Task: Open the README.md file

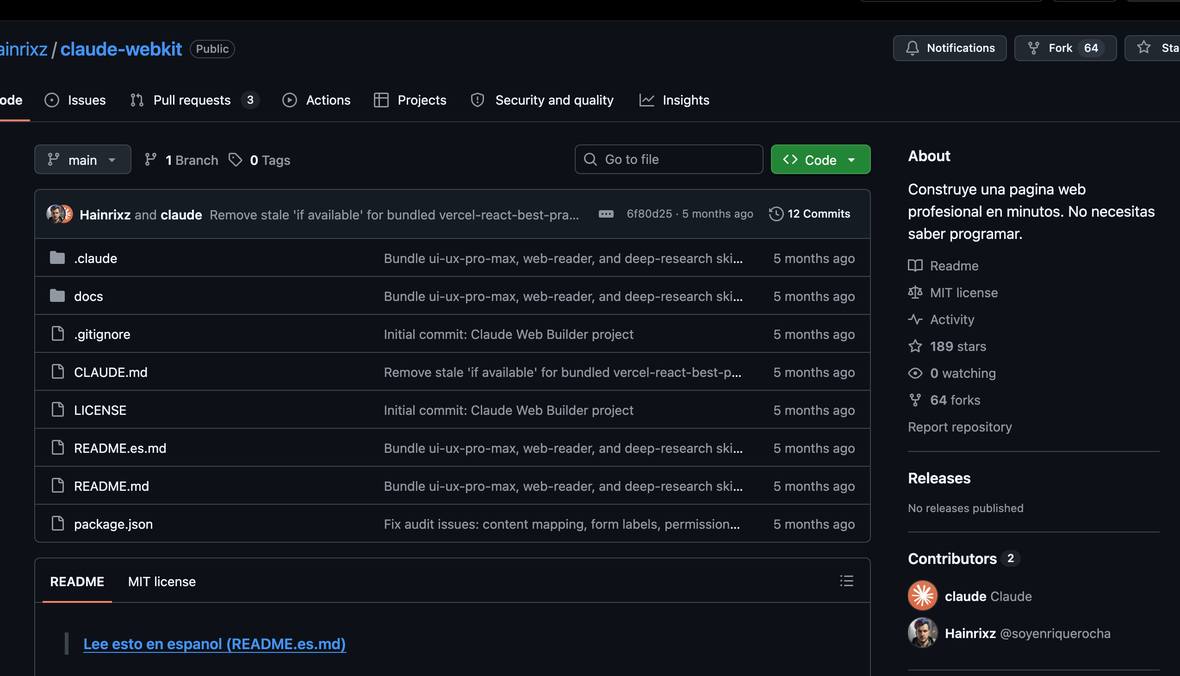Action: point(111,486)
